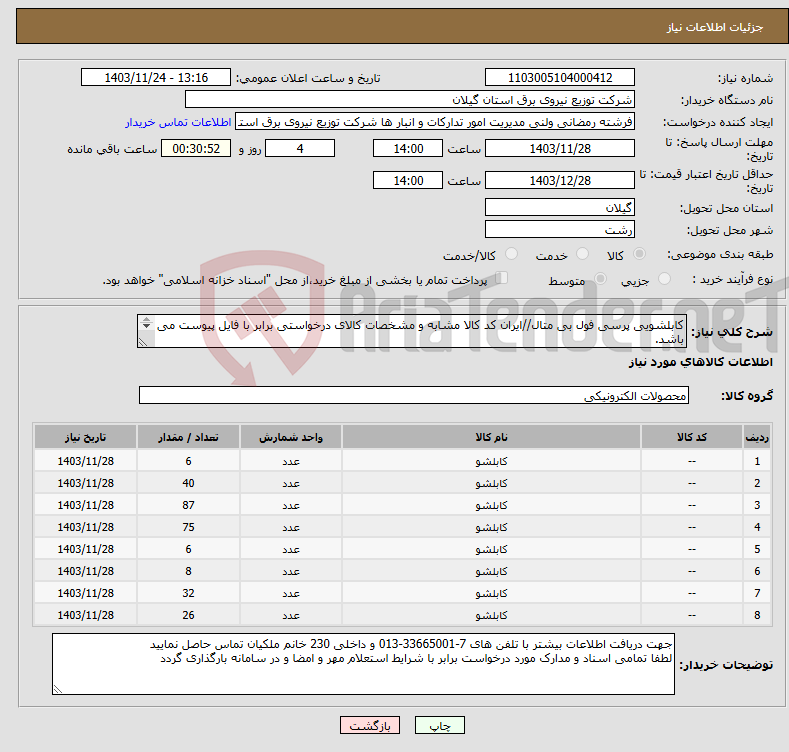Click the delivery province field گیلان
The height and width of the screenshot is (752, 789).
click(560, 207)
